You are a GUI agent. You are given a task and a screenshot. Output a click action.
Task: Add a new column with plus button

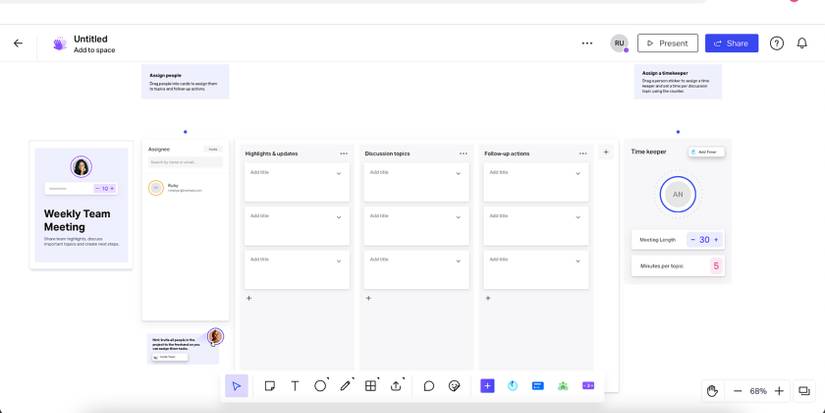coord(606,152)
